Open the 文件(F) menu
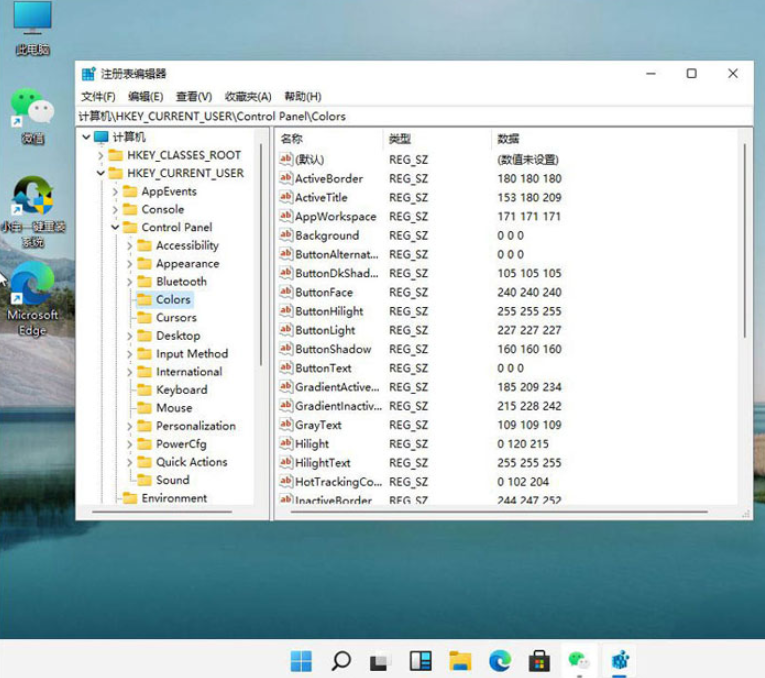765x678 pixels. (98, 96)
